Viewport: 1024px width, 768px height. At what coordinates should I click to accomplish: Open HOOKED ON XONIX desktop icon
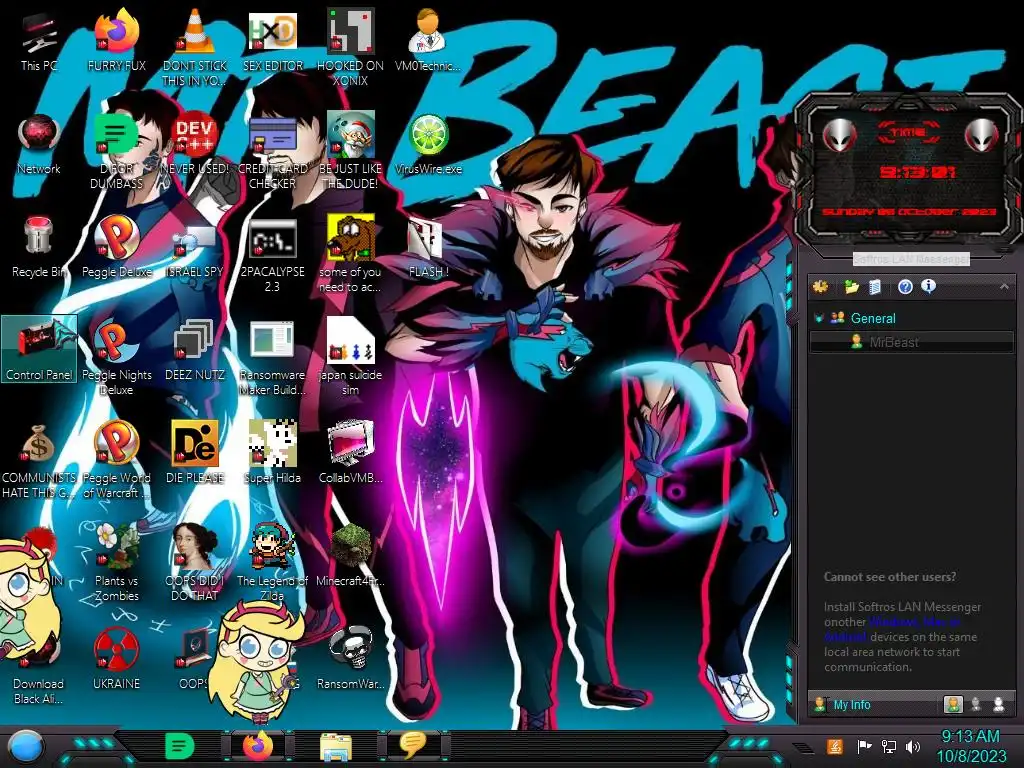pyautogui.click(x=351, y=48)
